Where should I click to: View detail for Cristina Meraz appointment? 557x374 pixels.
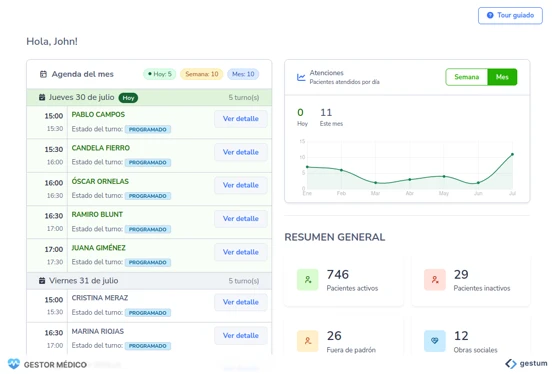click(240, 302)
